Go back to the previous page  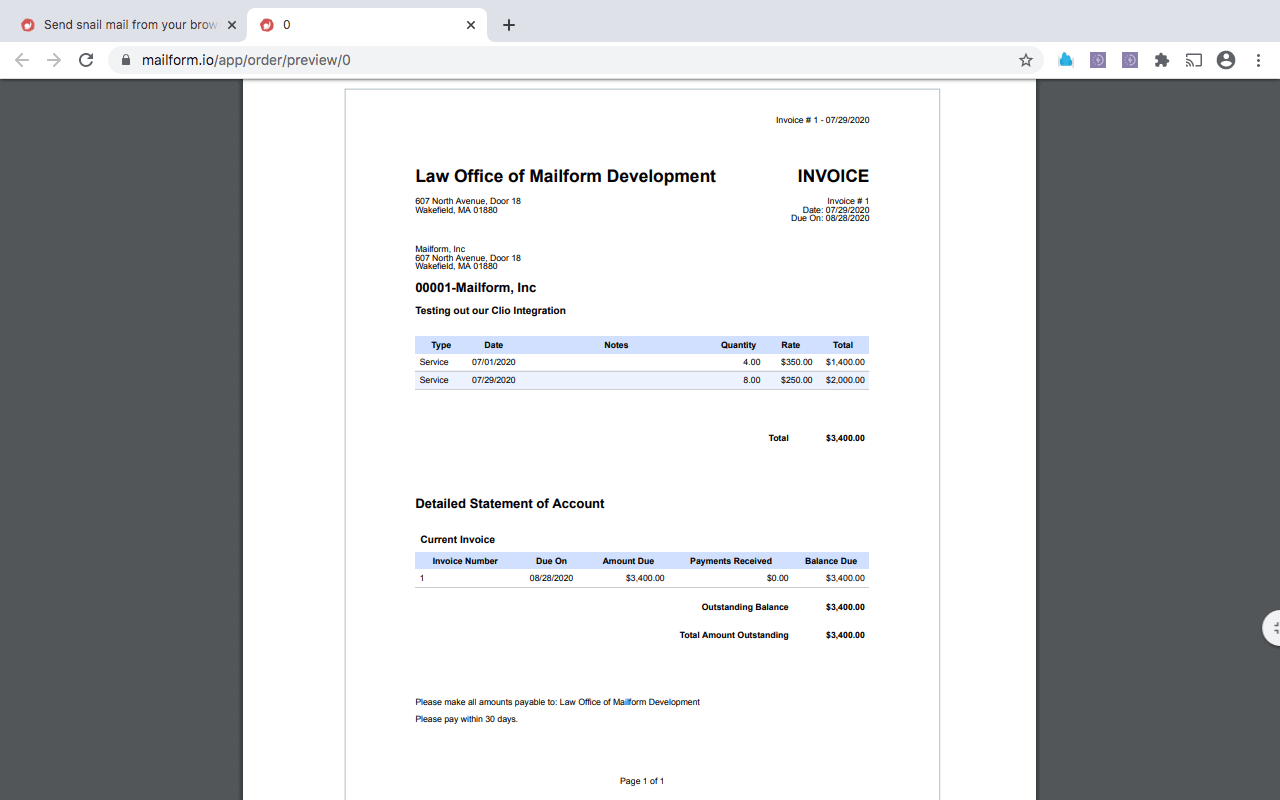coord(22,60)
